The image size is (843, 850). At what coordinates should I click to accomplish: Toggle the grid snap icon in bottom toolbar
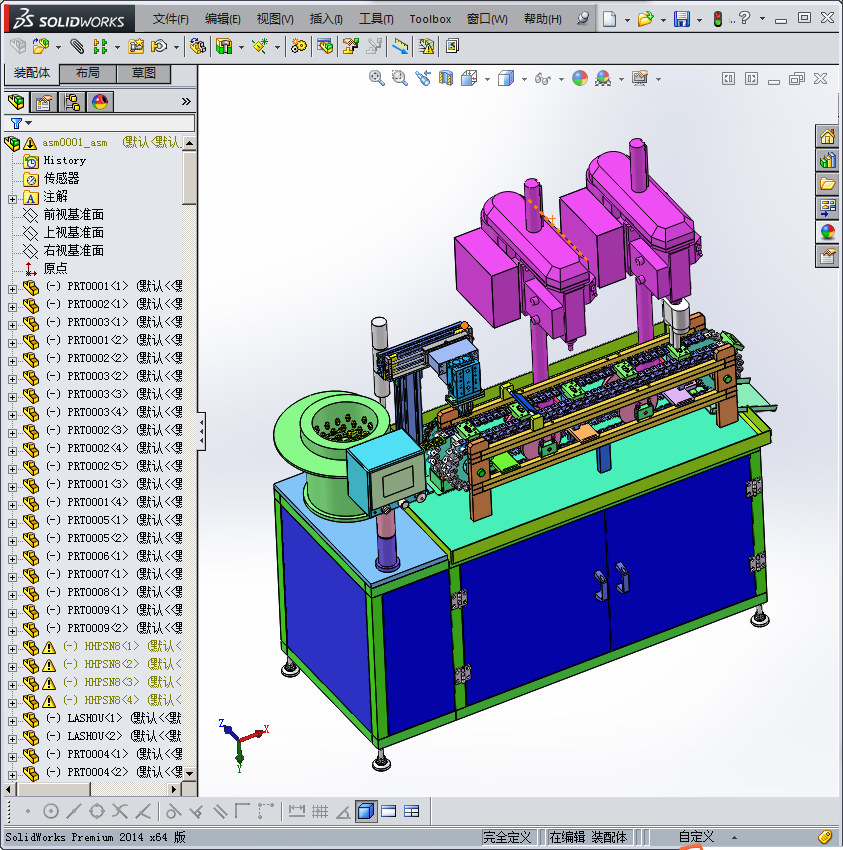[x=320, y=812]
